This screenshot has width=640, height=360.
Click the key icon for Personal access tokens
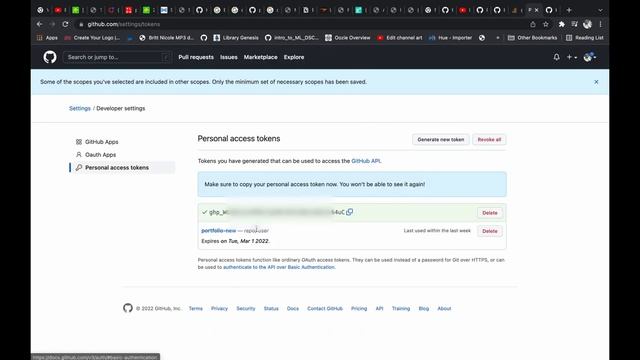(x=79, y=167)
